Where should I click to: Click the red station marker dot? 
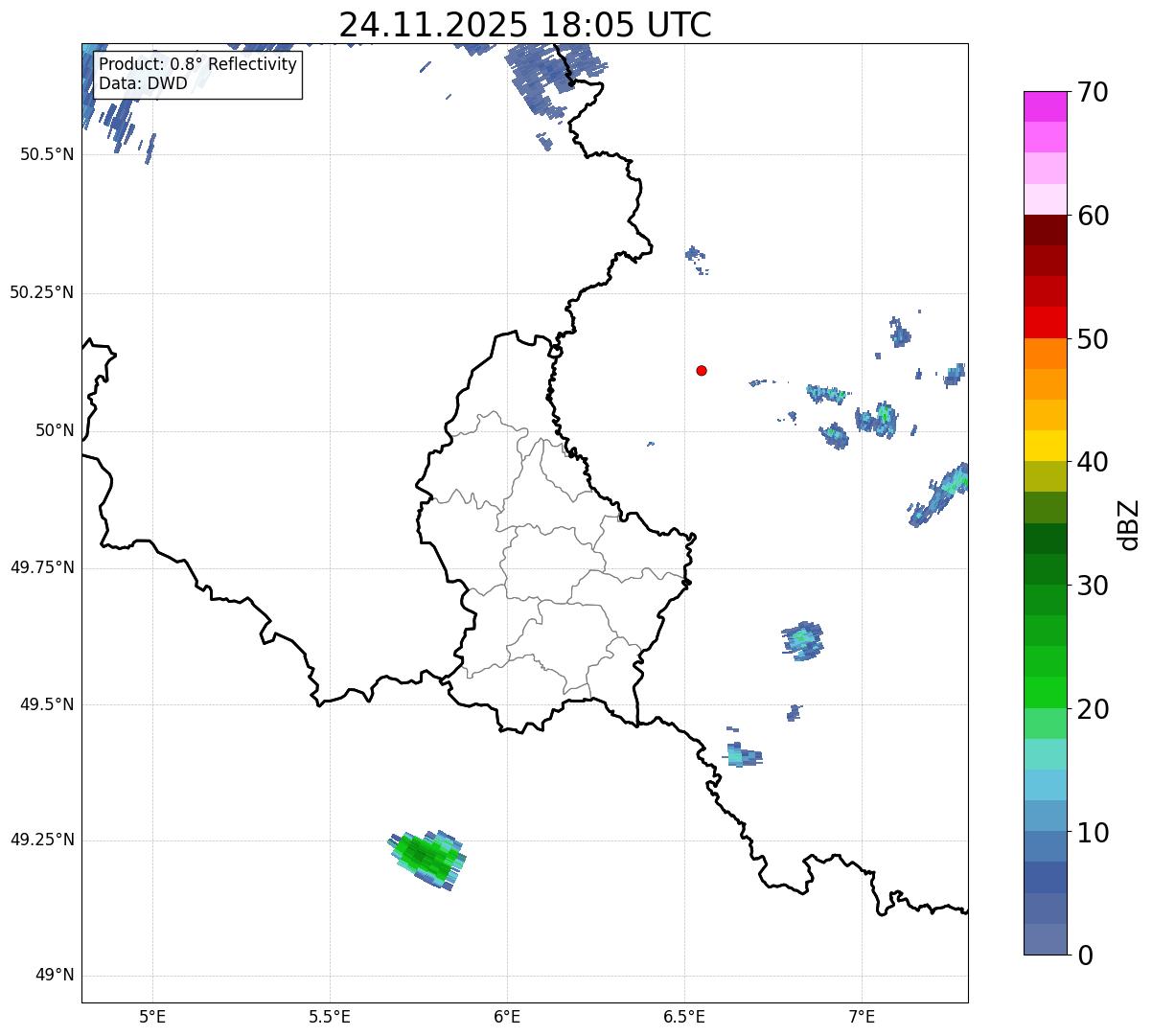pos(702,370)
